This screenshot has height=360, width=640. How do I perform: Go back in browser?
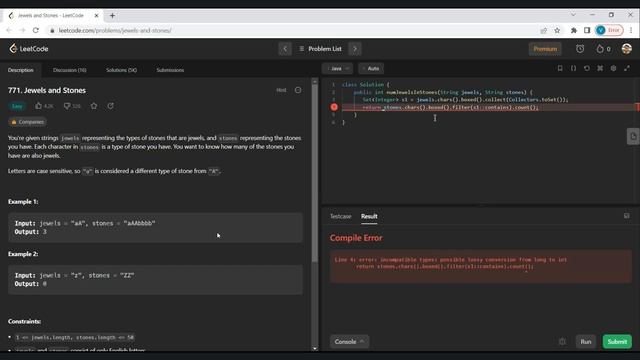(x=9, y=30)
